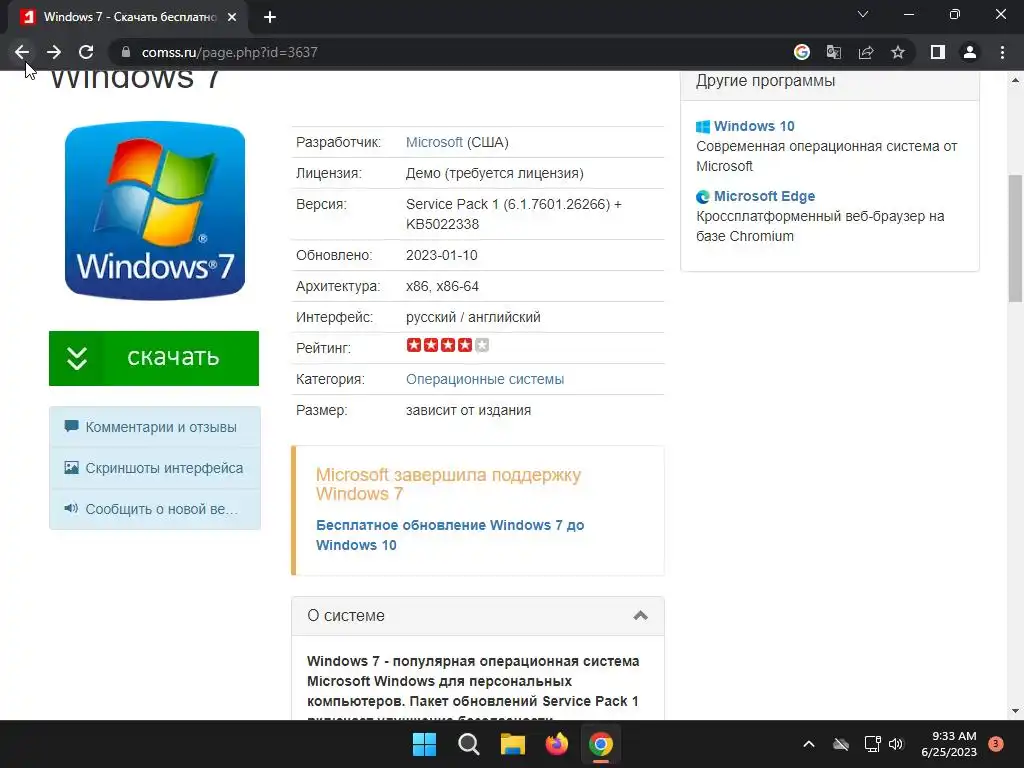Open the Windows 10 sidebar link
1024x768 pixels.
pyautogui.click(x=754, y=126)
